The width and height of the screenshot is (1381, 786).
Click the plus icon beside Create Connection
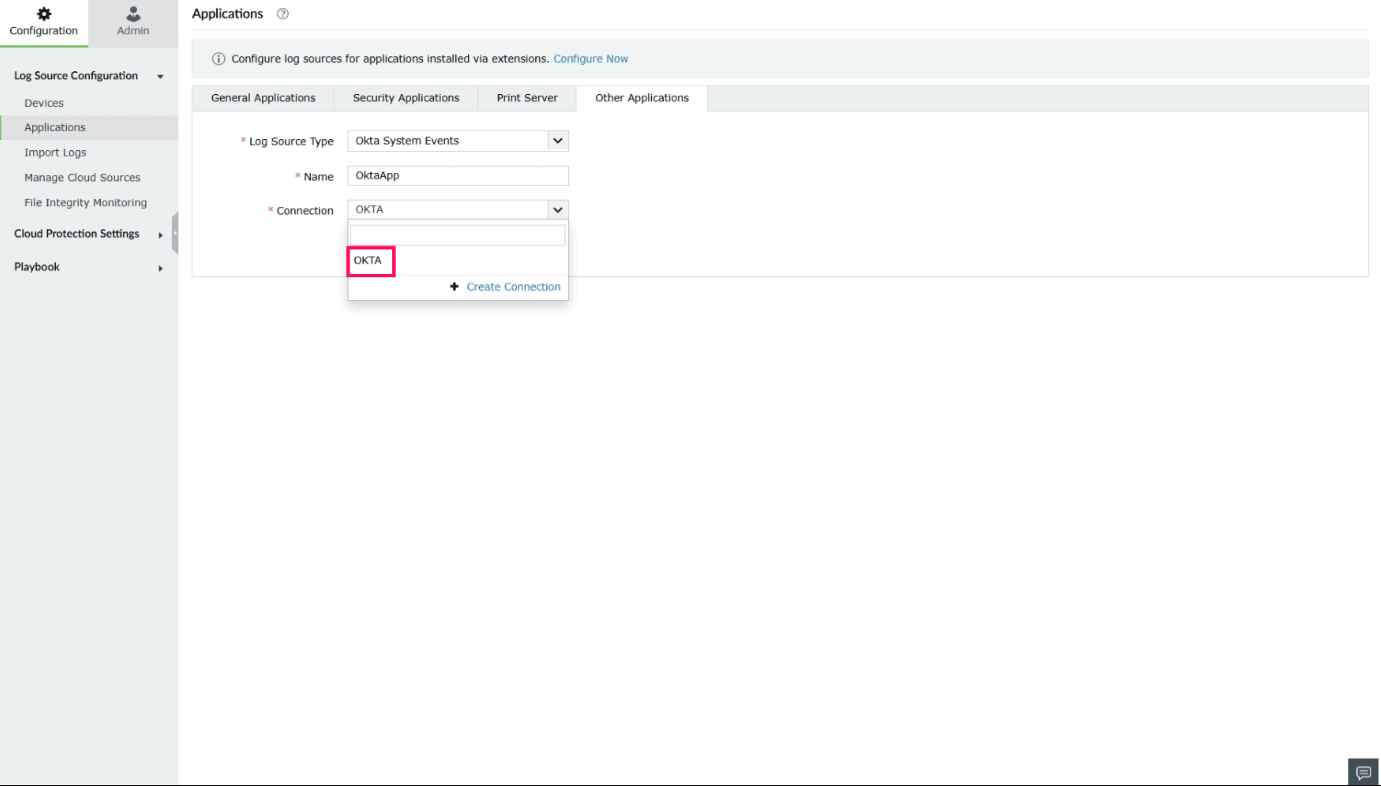click(x=455, y=287)
